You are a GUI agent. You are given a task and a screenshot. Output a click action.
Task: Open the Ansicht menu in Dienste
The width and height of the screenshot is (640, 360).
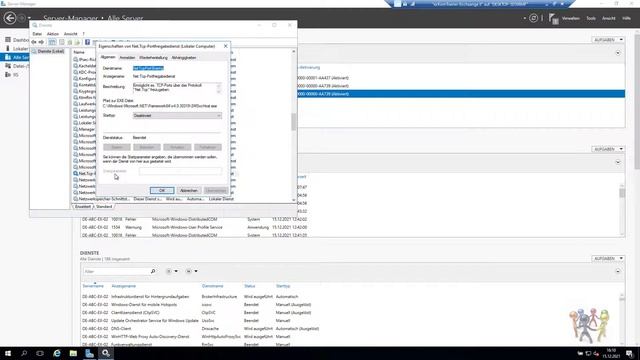tap(71, 34)
